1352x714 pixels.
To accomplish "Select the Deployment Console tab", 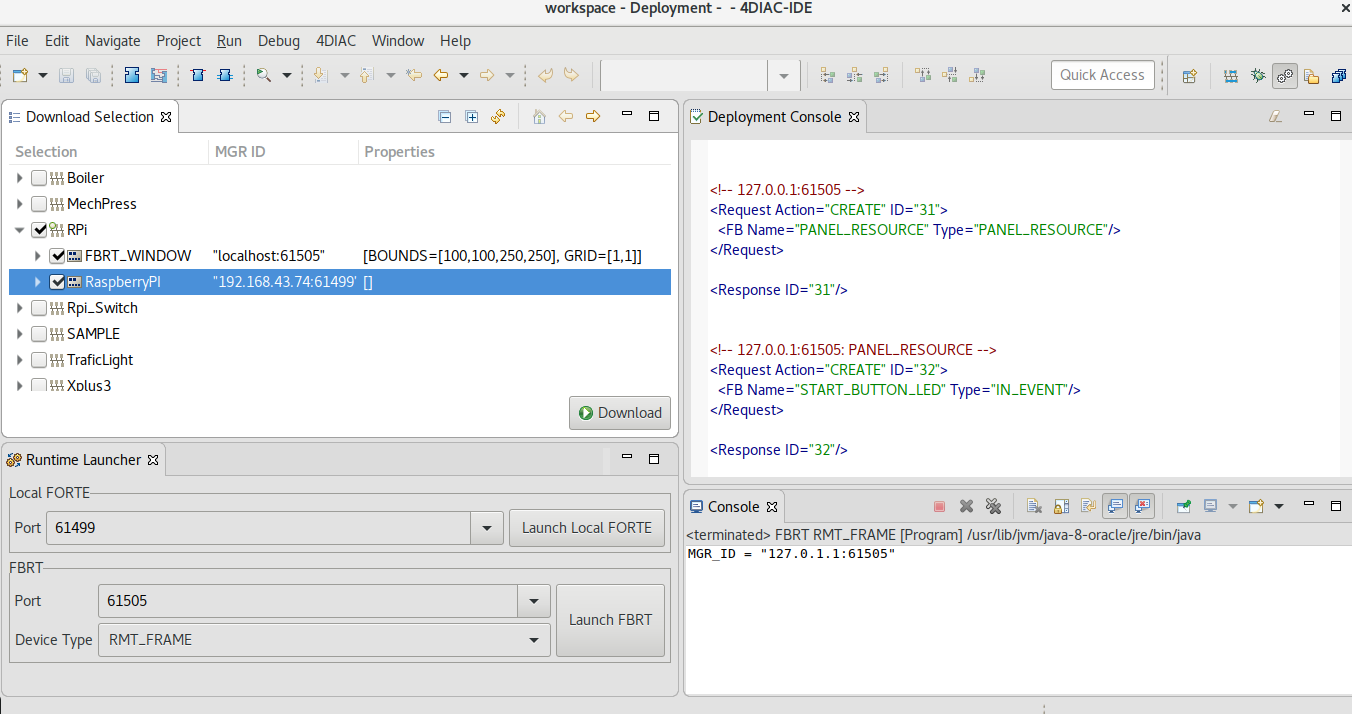I will pos(774,117).
